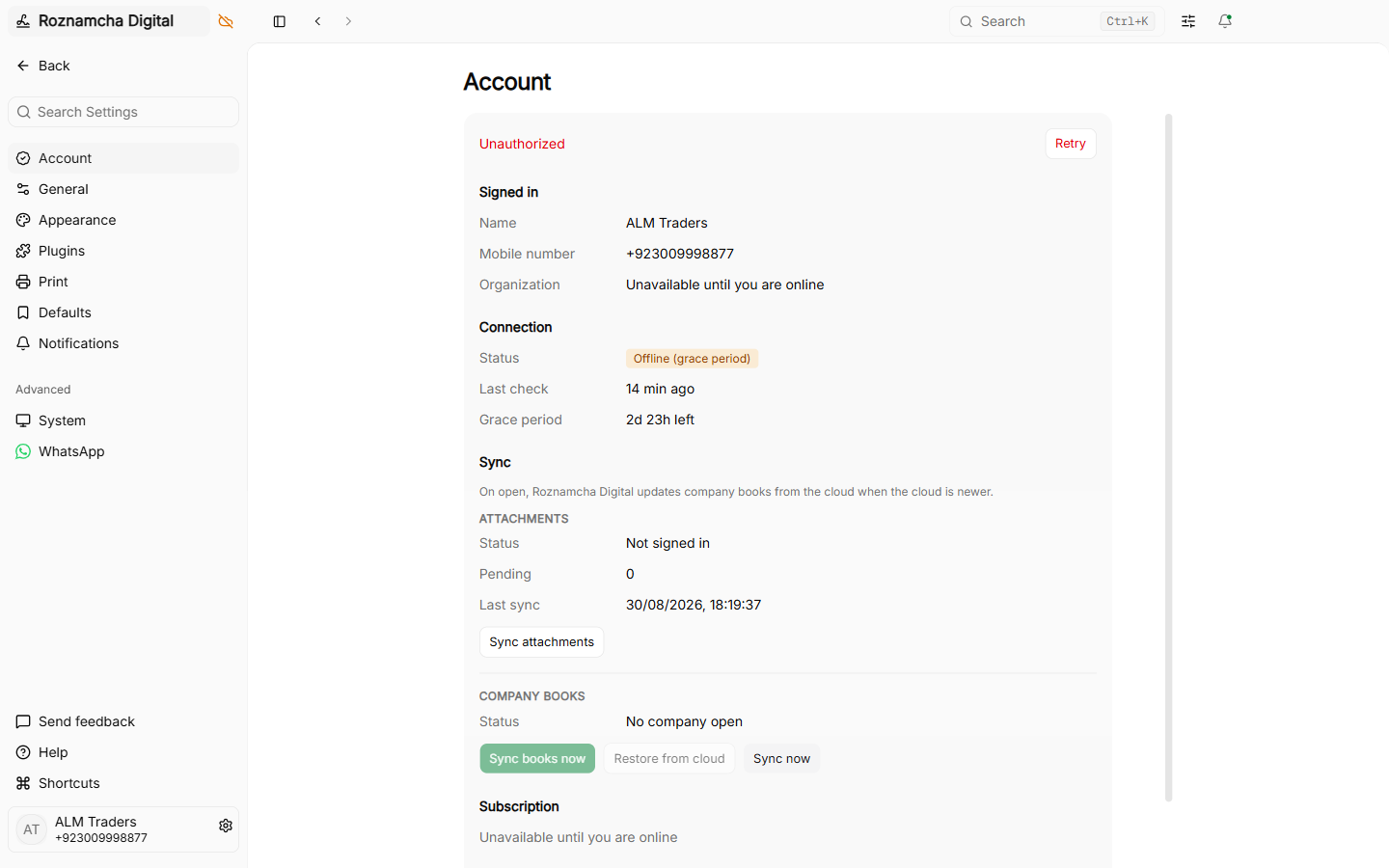Click the search magnifier in top bar

pyautogui.click(x=966, y=21)
